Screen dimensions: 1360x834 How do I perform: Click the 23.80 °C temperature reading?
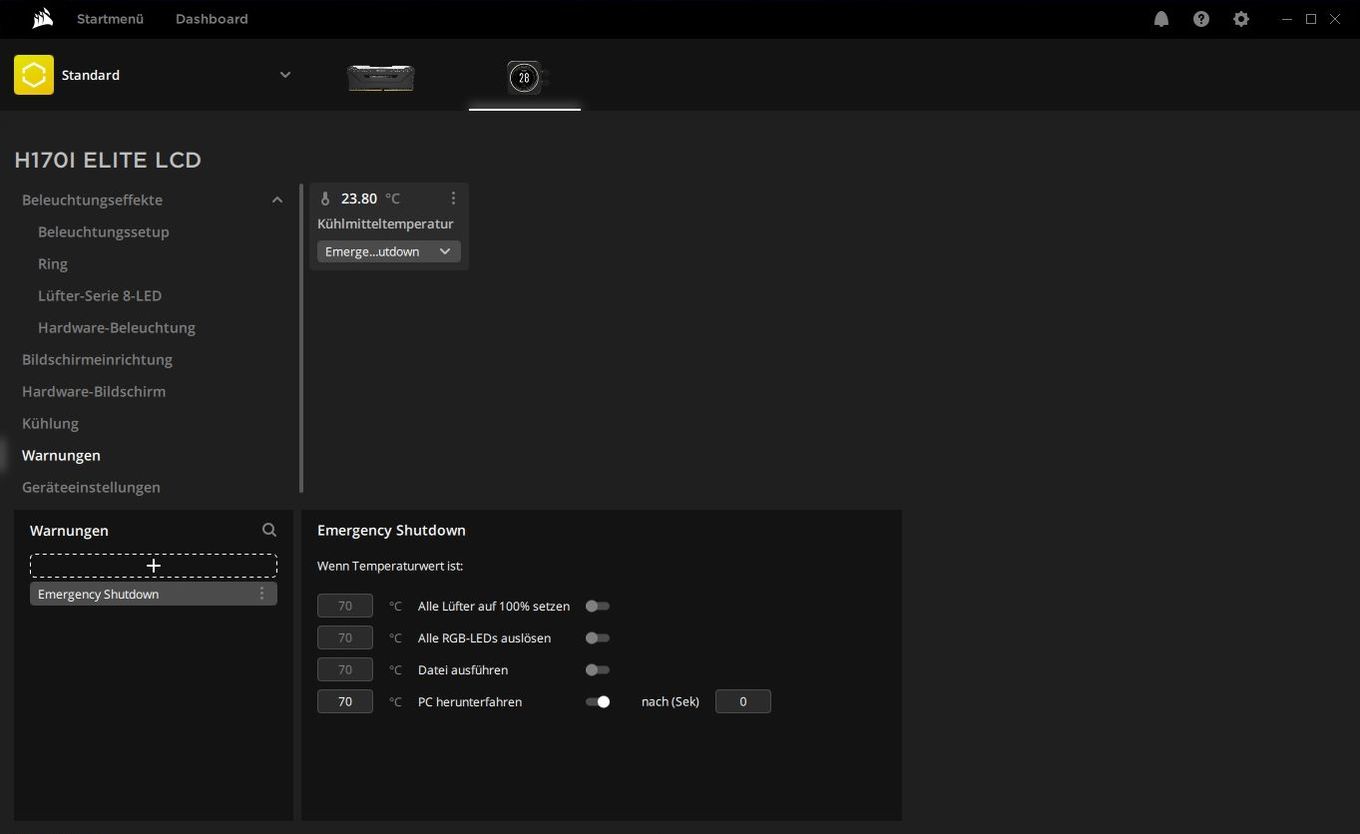(x=370, y=198)
